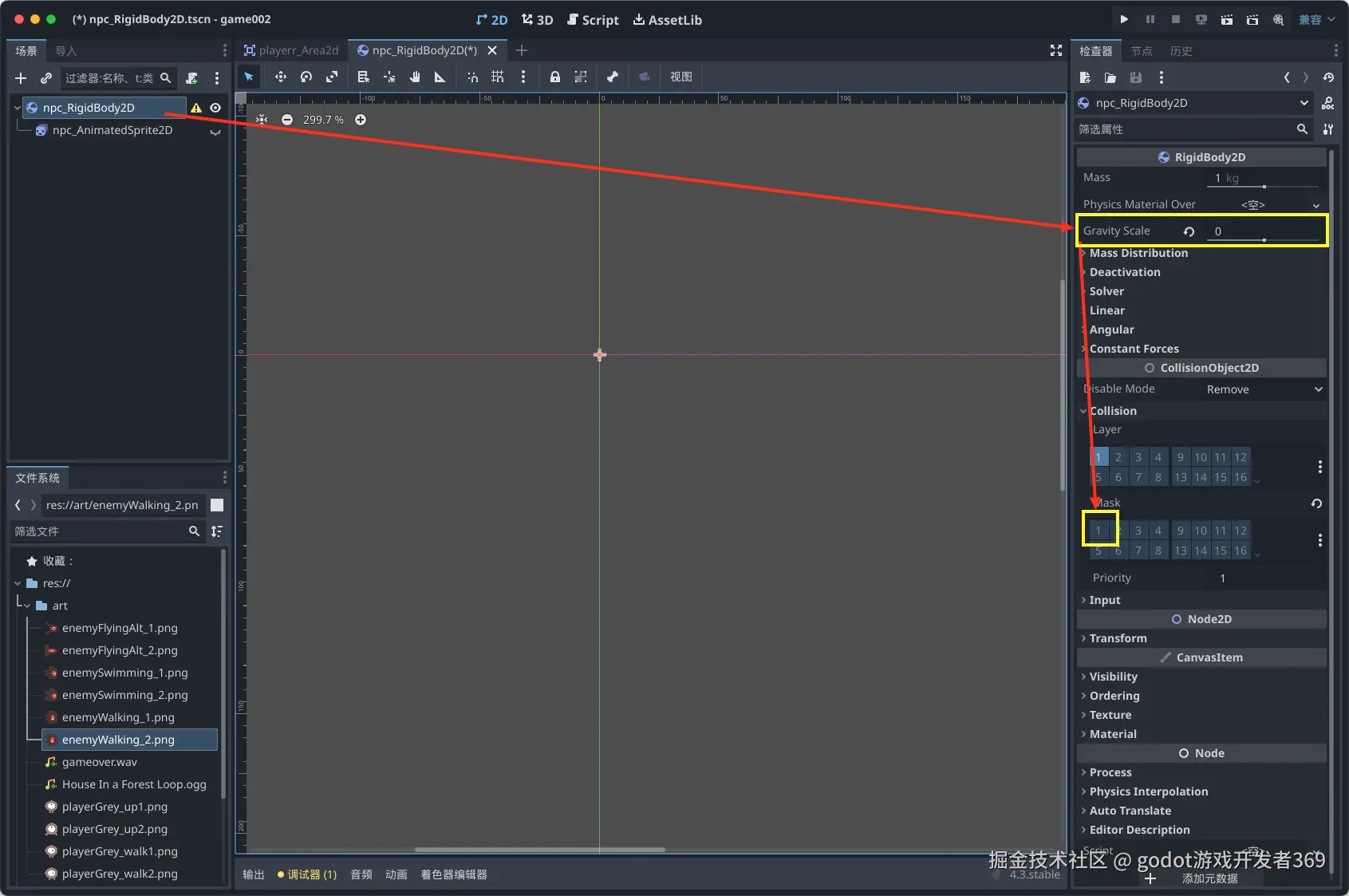Switch to the Script workspace
Screen dimensions: 1349x896
pyautogui.click(x=593, y=20)
